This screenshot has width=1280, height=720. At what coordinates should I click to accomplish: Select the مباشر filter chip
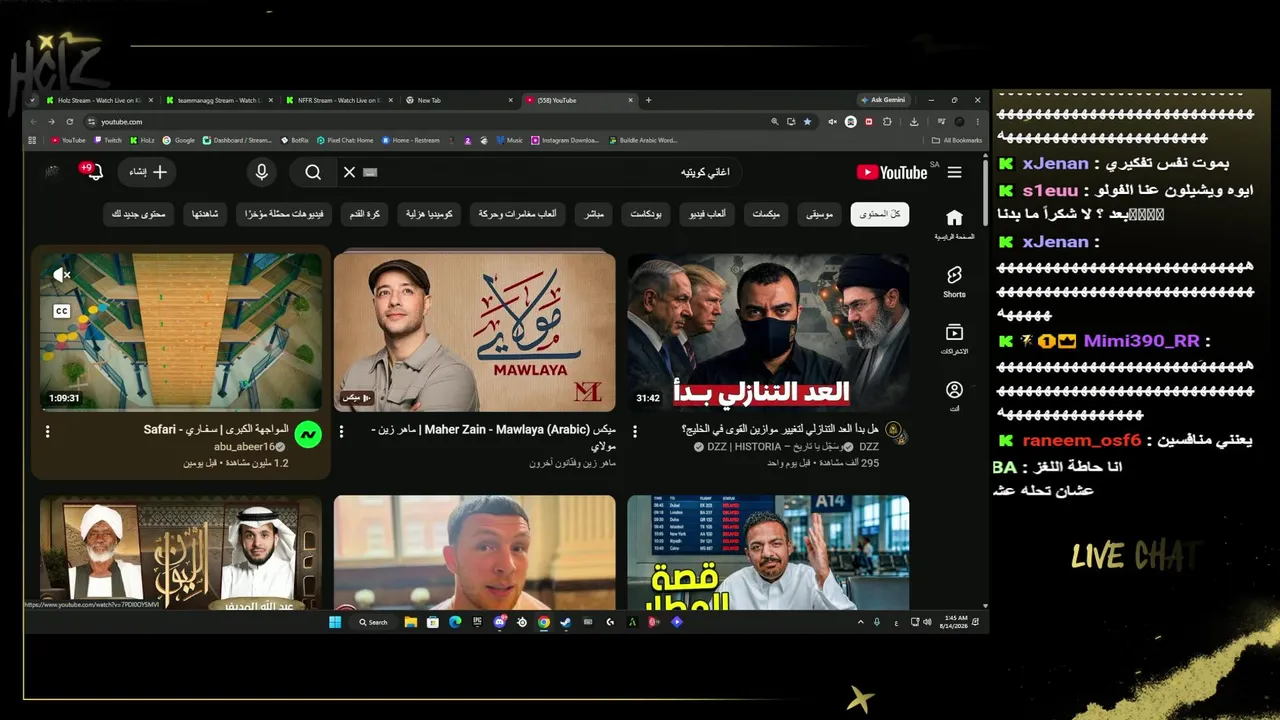(x=594, y=214)
